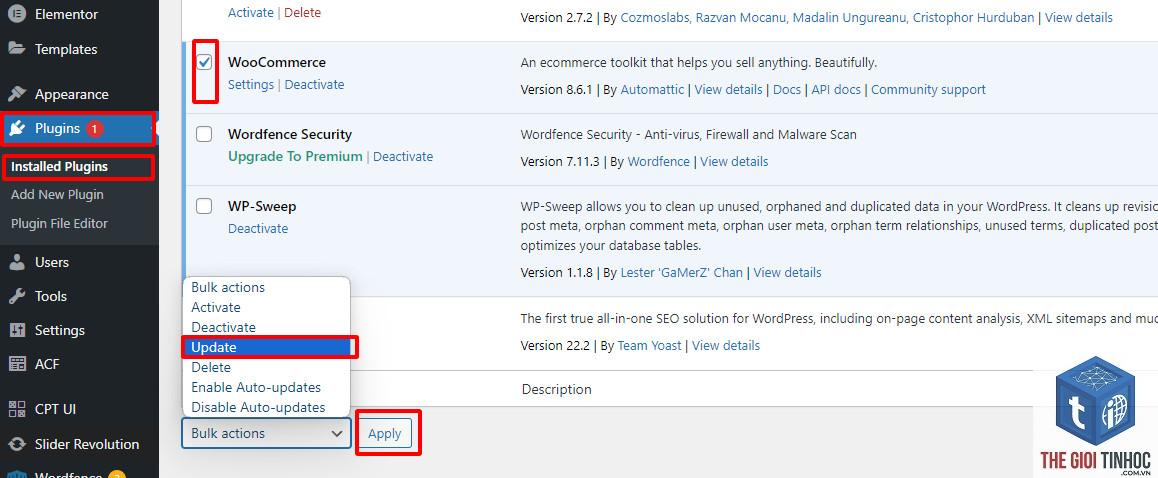Viewport: 1158px width, 478px height.
Task: Click the Slider Revolution refresh icon
Action: pos(16,444)
